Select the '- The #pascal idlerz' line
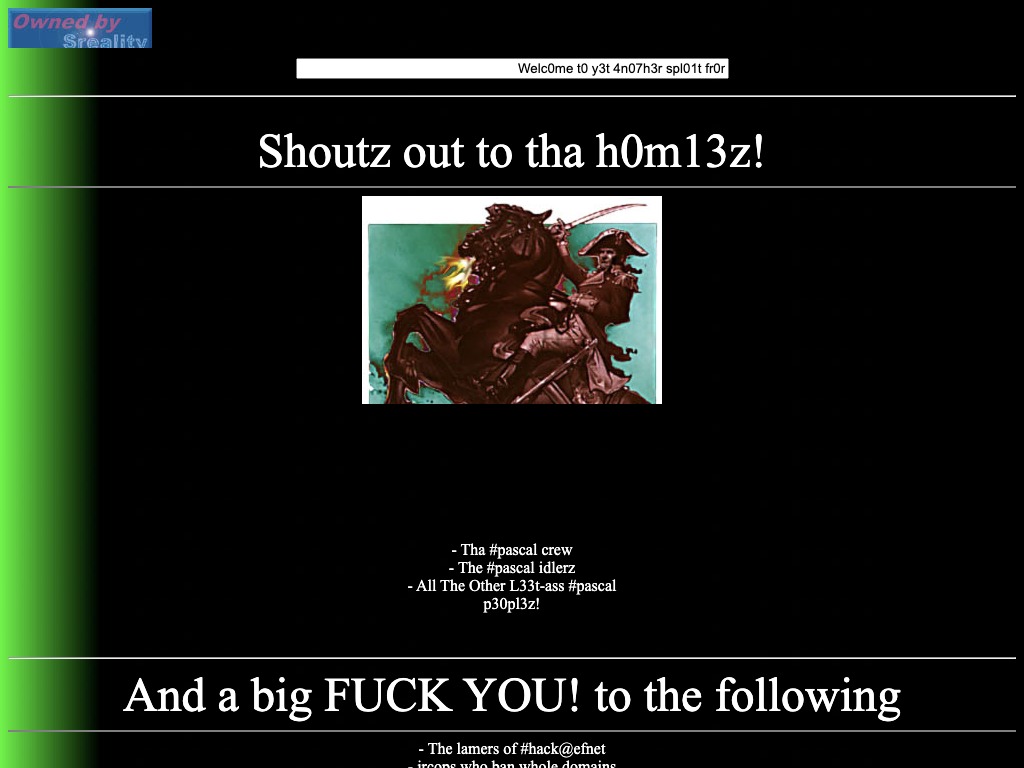Screen dimensions: 1024x768 click(511, 568)
